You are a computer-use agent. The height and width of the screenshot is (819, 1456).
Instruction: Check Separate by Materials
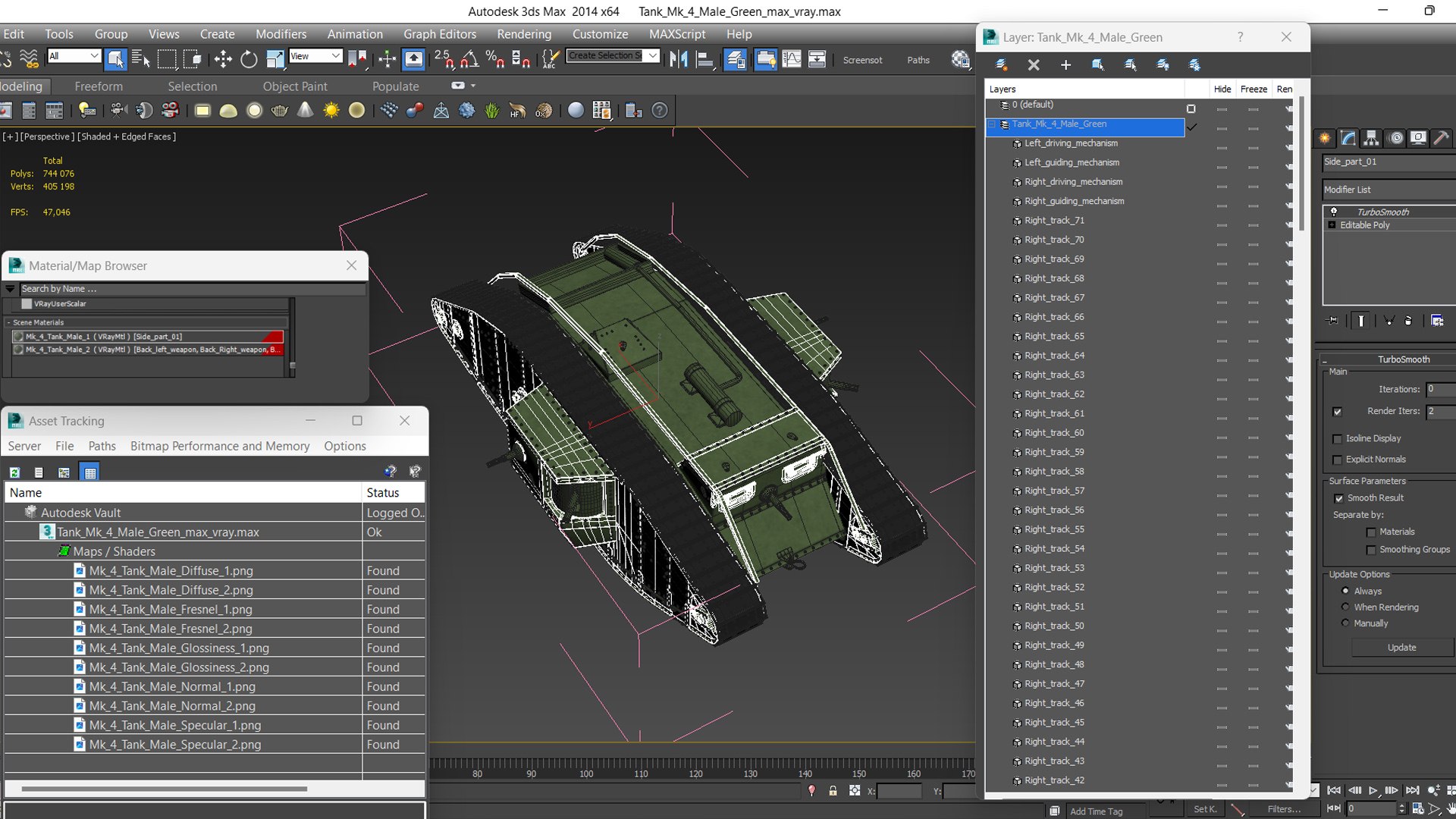tap(1370, 532)
